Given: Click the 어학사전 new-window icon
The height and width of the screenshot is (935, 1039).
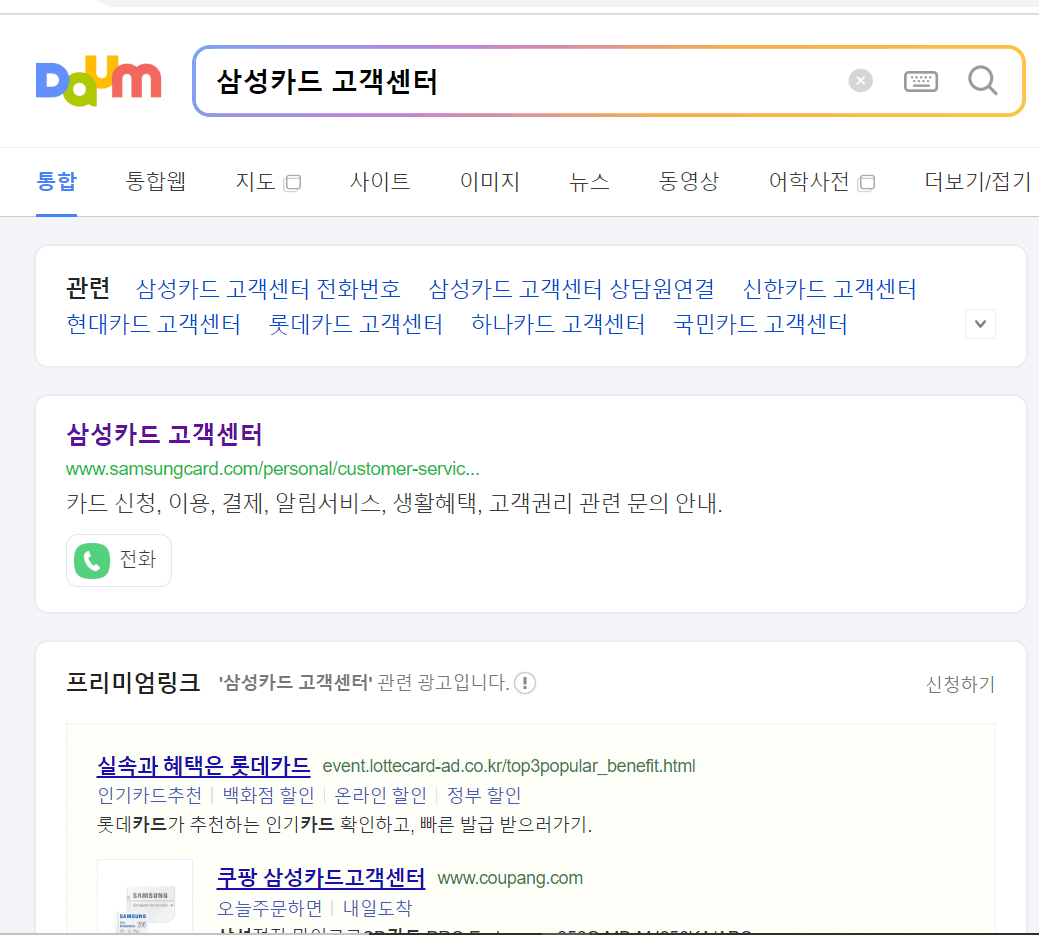Looking at the screenshot, I should coord(866,183).
